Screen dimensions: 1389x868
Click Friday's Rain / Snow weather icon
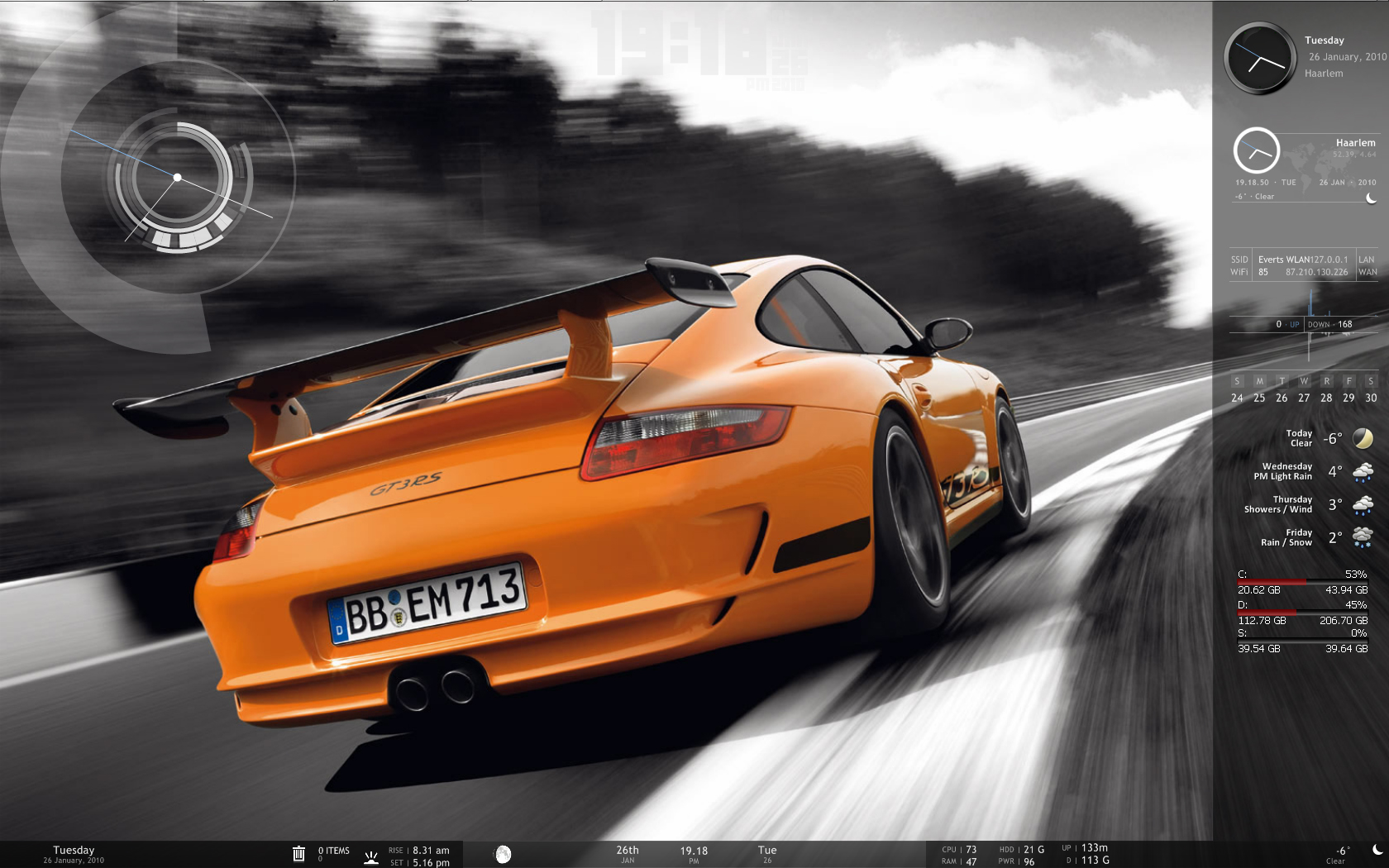[x=1363, y=537]
